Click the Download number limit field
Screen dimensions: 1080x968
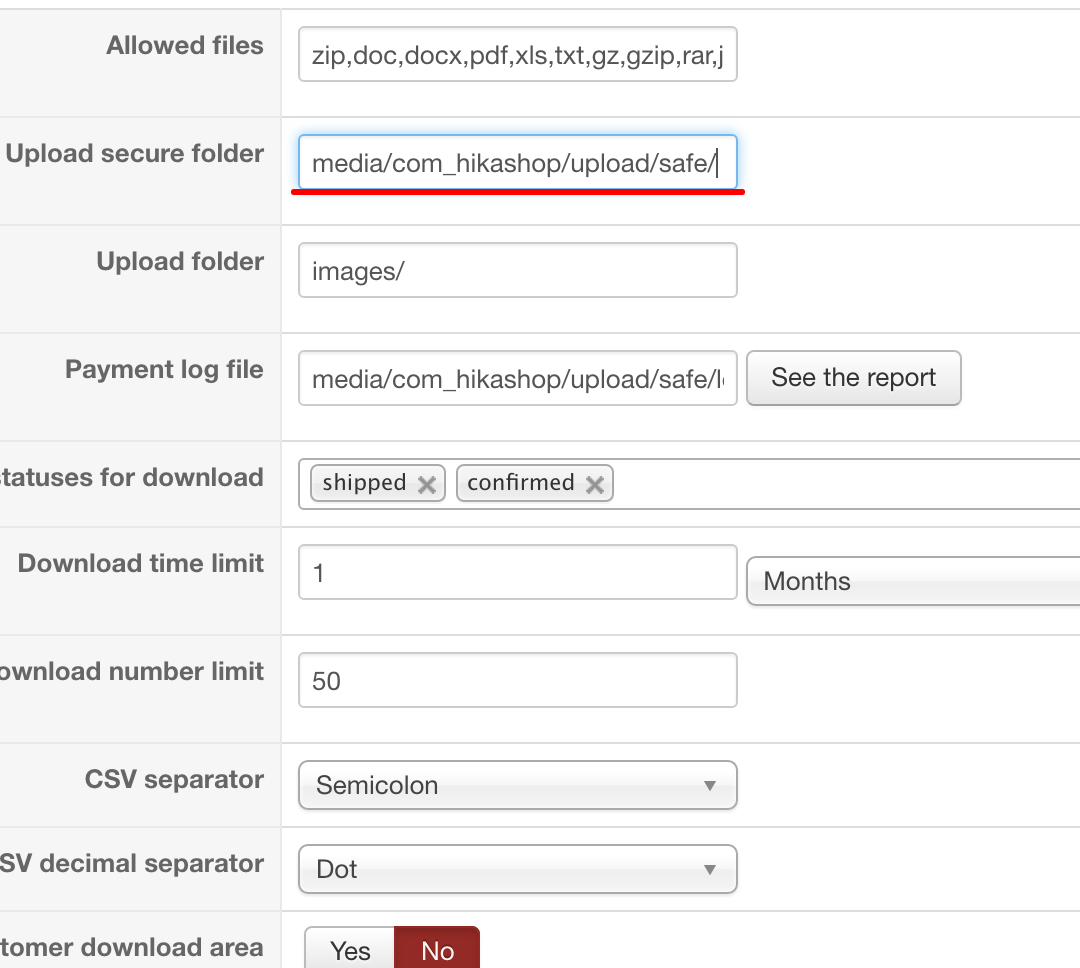[517, 681]
